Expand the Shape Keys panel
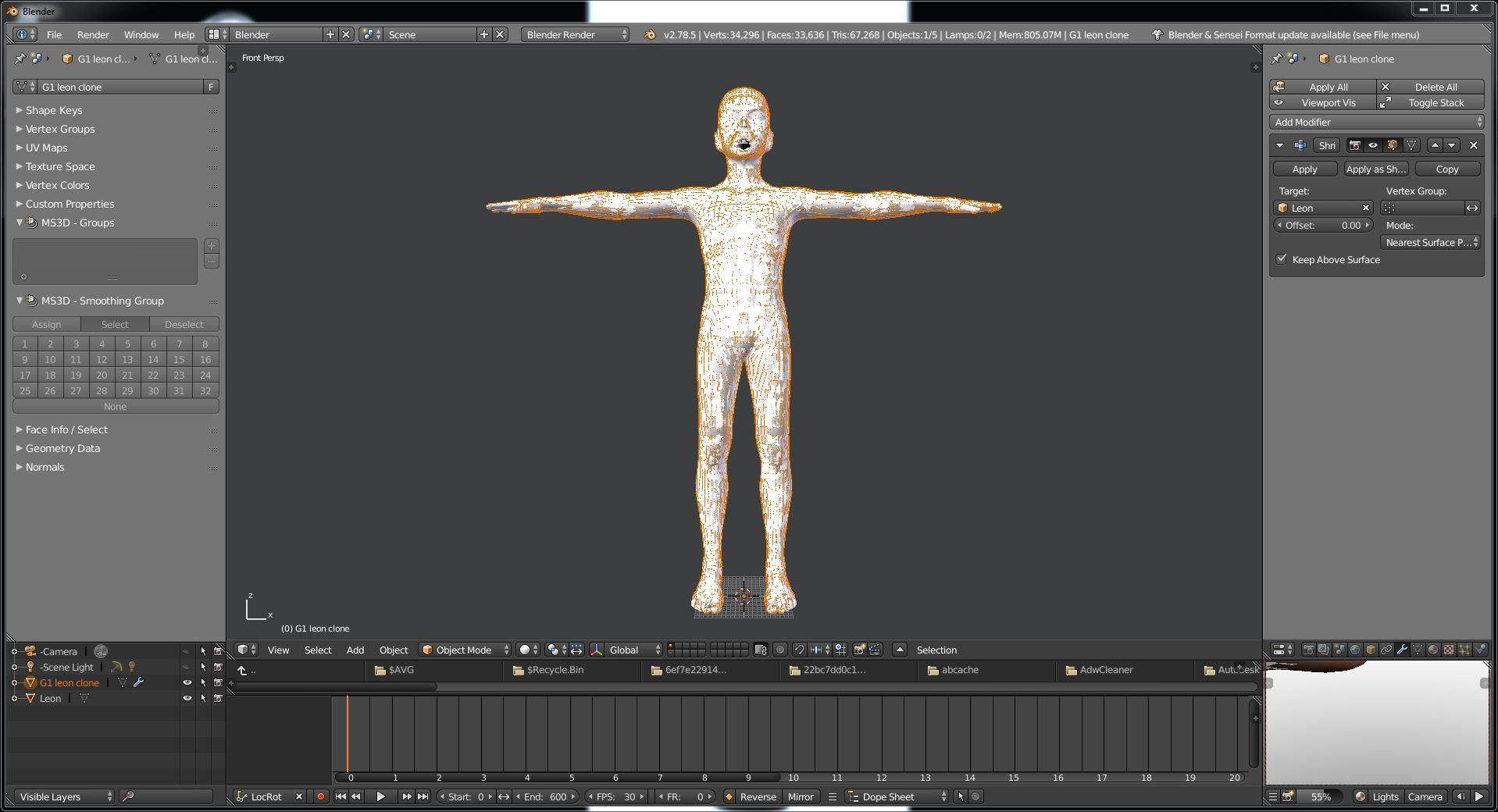 [x=53, y=110]
